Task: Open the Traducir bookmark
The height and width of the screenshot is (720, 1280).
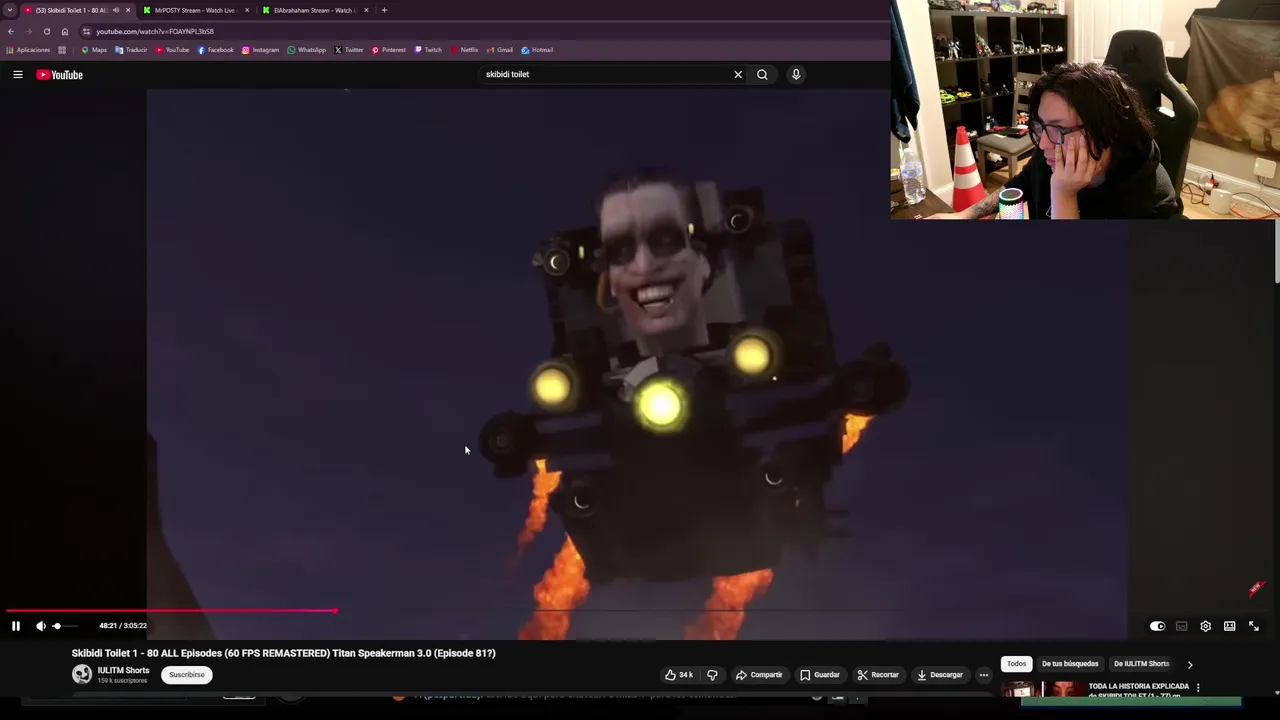Action: point(131,50)
